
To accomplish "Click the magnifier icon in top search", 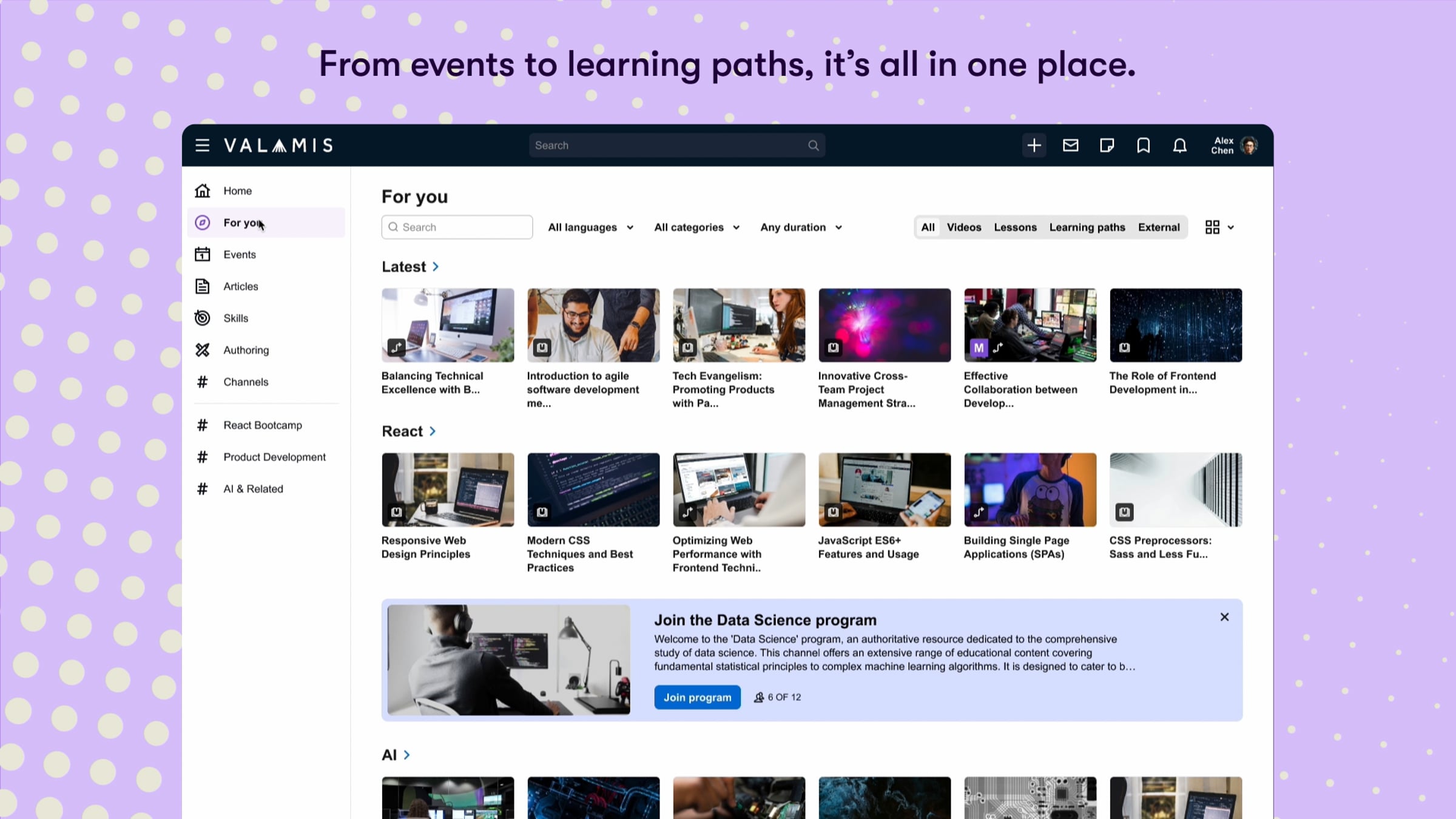I will (813, 146).
